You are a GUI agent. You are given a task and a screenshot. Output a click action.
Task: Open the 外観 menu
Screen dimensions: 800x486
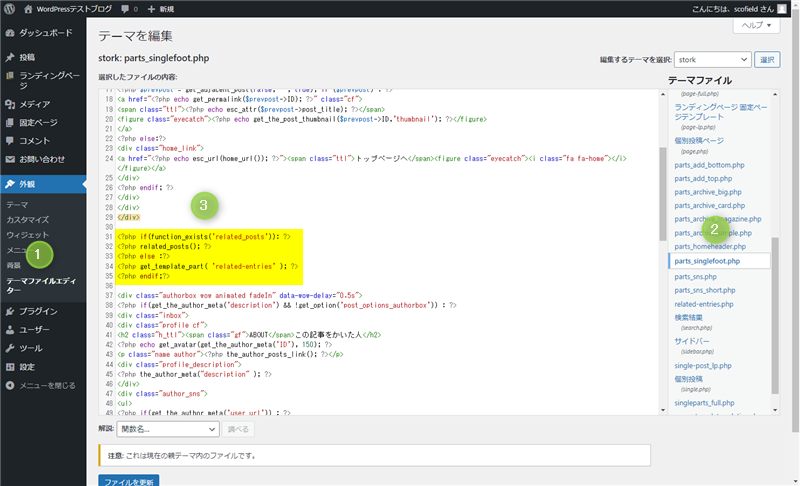43,184
